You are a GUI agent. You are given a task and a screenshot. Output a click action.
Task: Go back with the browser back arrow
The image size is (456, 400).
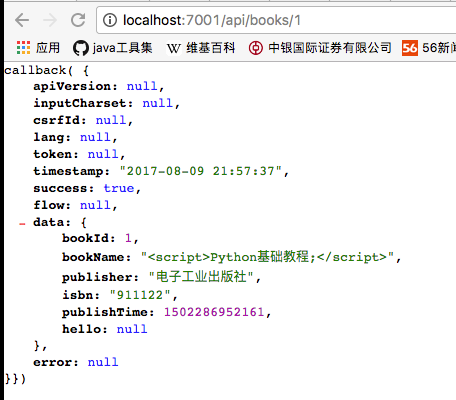point(22,20)
